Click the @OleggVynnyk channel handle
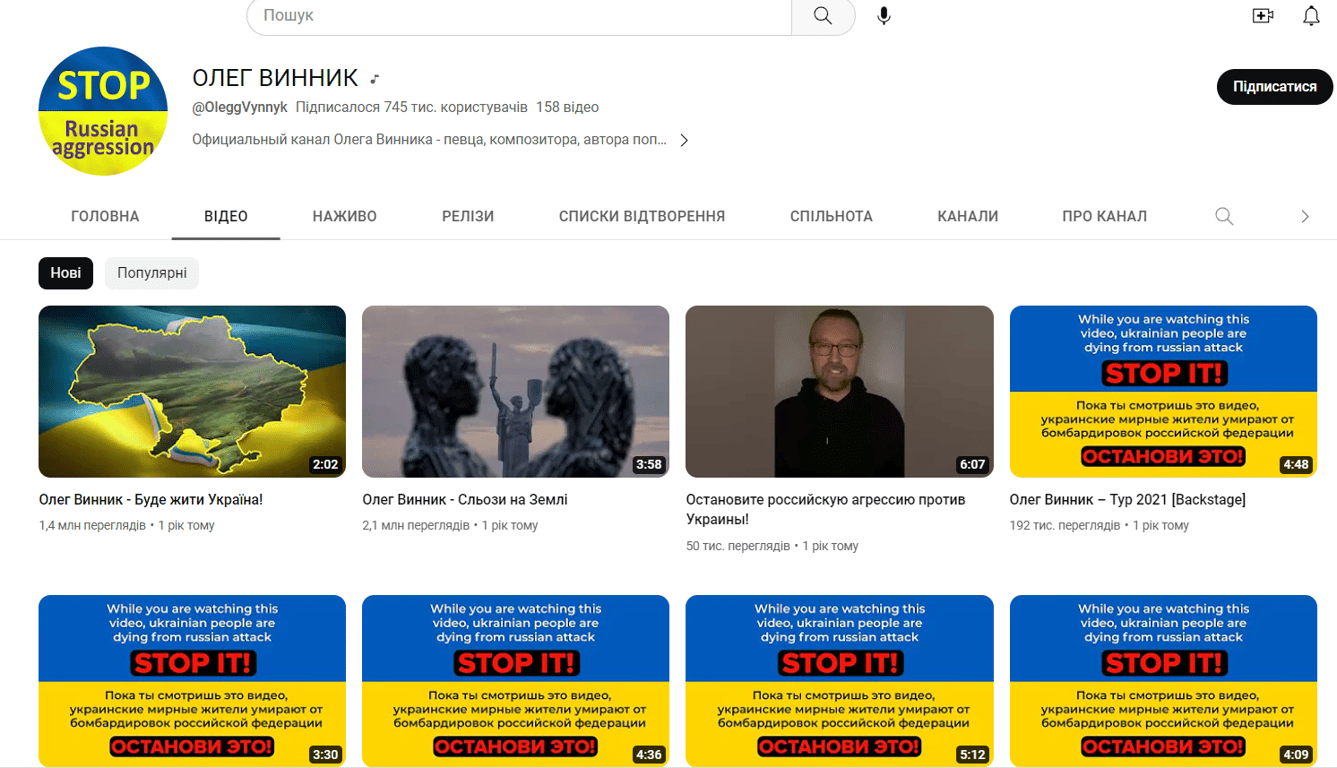The image size is (1337, 768). coord(240,107)
